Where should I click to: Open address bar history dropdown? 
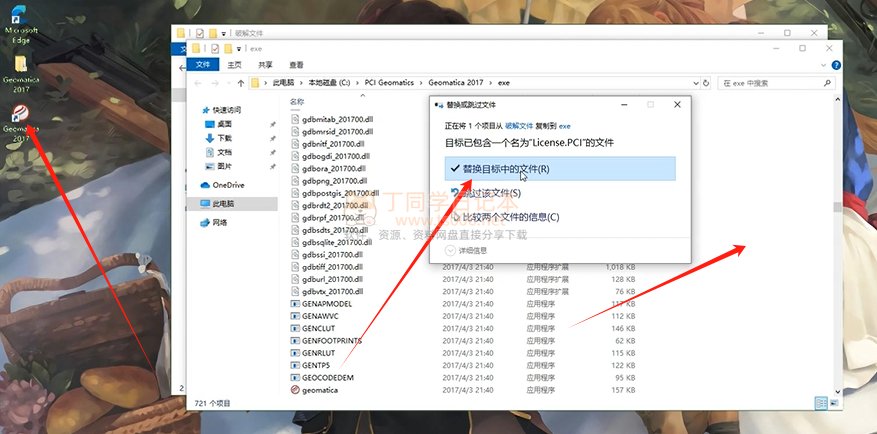(686, 82)
